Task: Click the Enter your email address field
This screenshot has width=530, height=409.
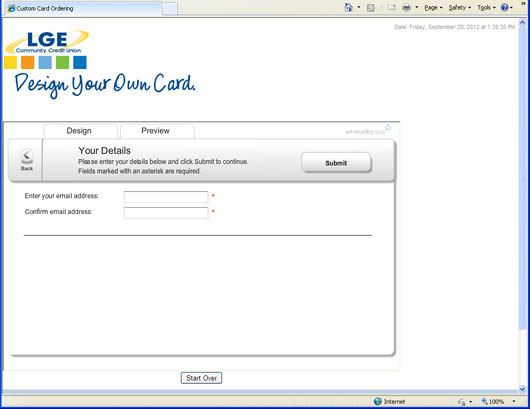Action: pyautogui.click(x=166, y=197)
